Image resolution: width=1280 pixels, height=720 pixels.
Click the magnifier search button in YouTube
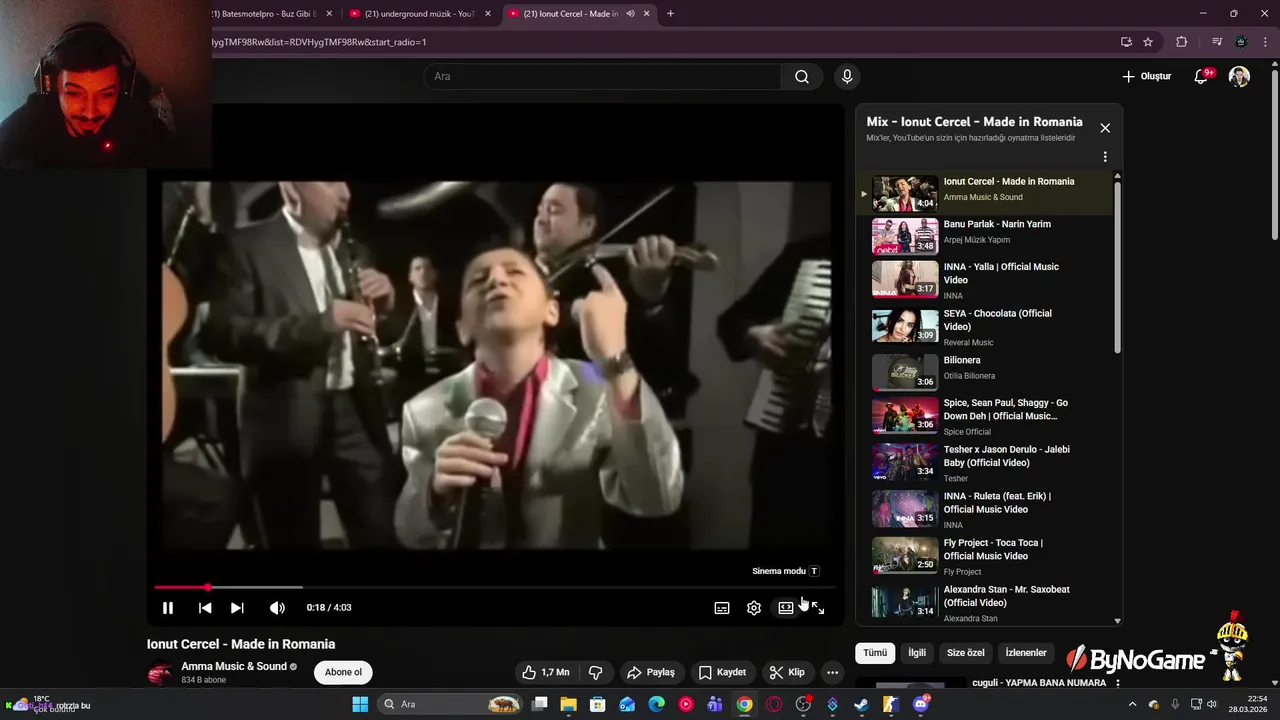click(802, 76)
